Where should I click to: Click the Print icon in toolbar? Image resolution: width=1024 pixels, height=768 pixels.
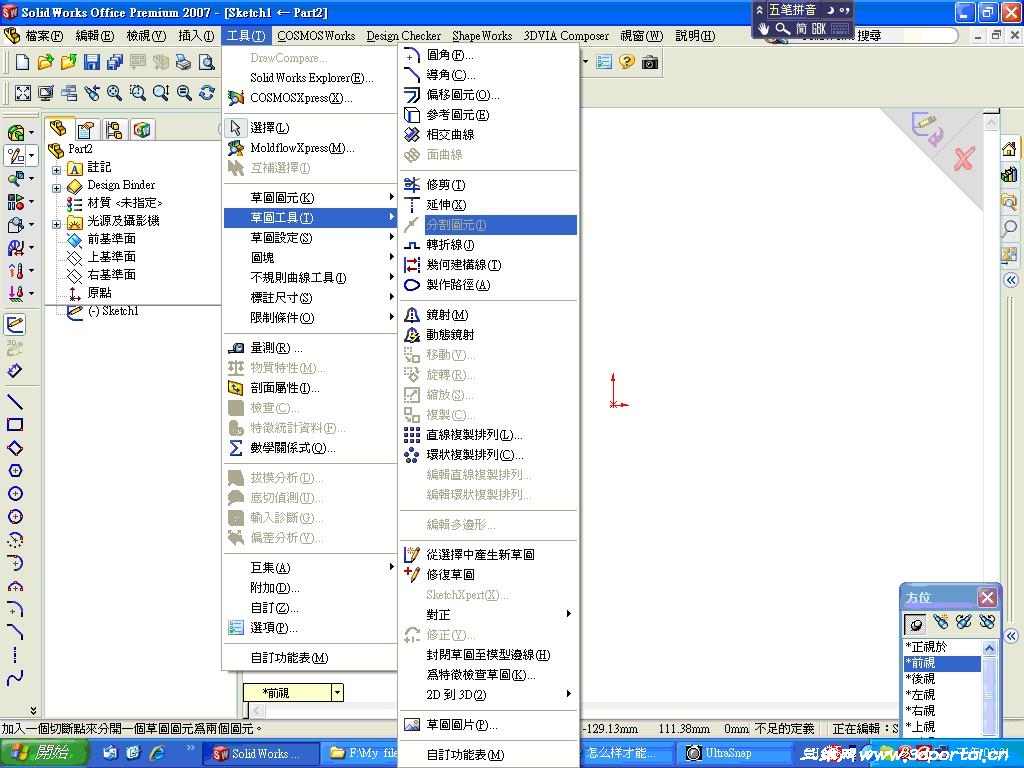click(184, 62)
